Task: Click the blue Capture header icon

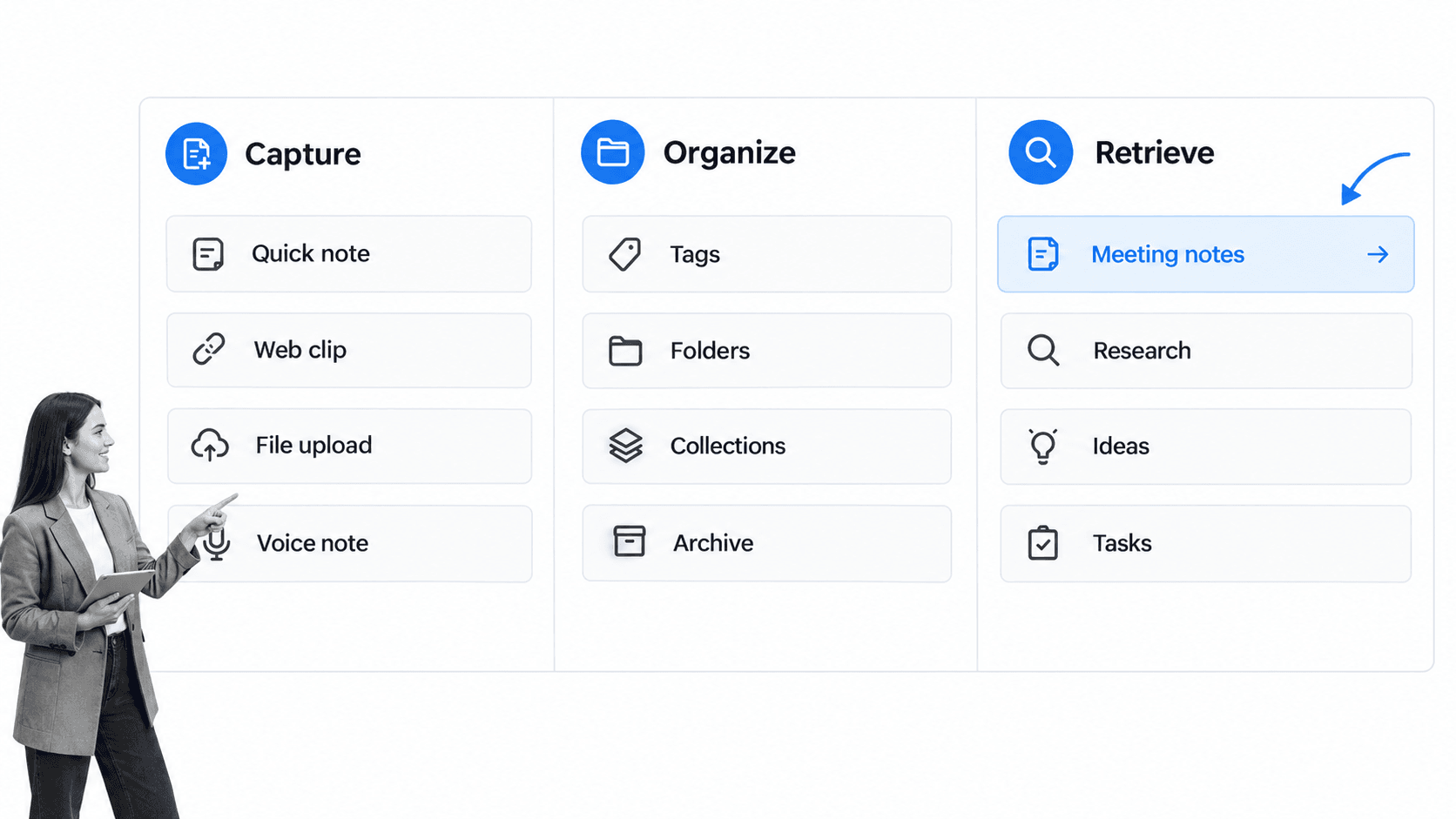Action: [x=196, y=154]
